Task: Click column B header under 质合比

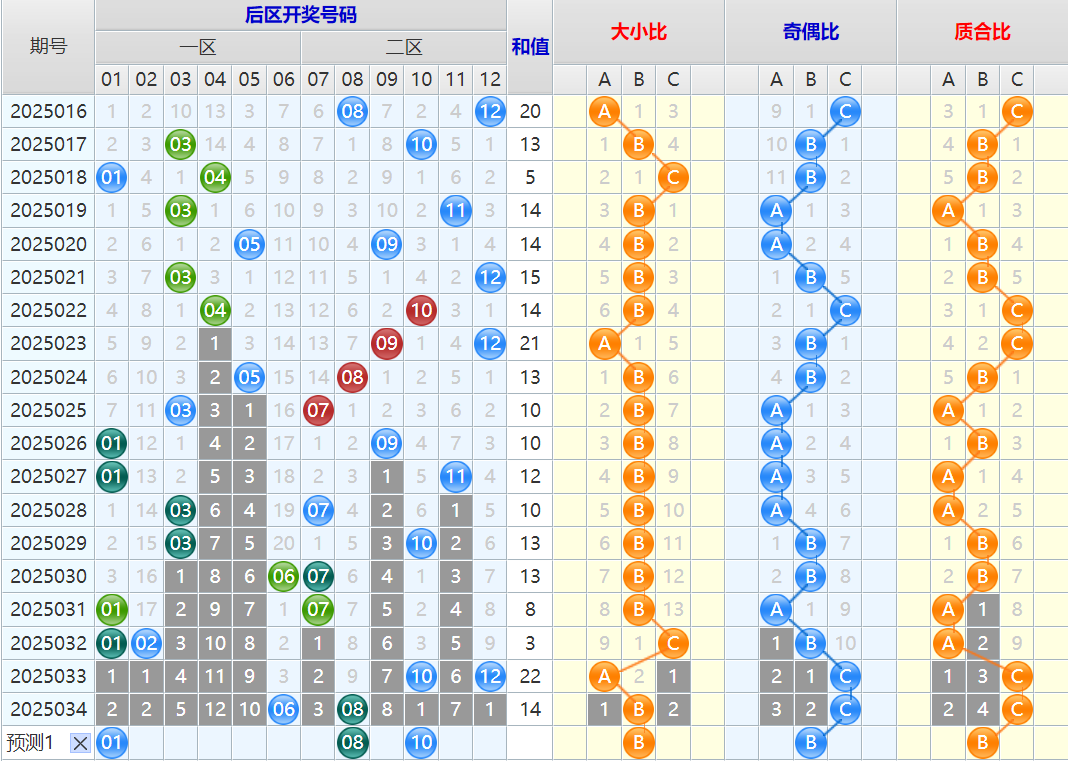Action: pos(982,80)
